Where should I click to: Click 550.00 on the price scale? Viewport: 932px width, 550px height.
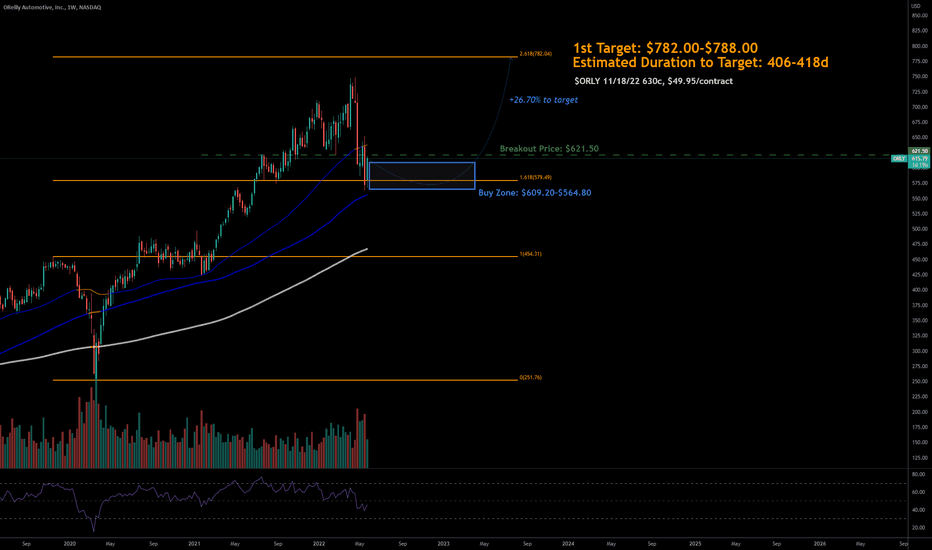coord(920,199)
